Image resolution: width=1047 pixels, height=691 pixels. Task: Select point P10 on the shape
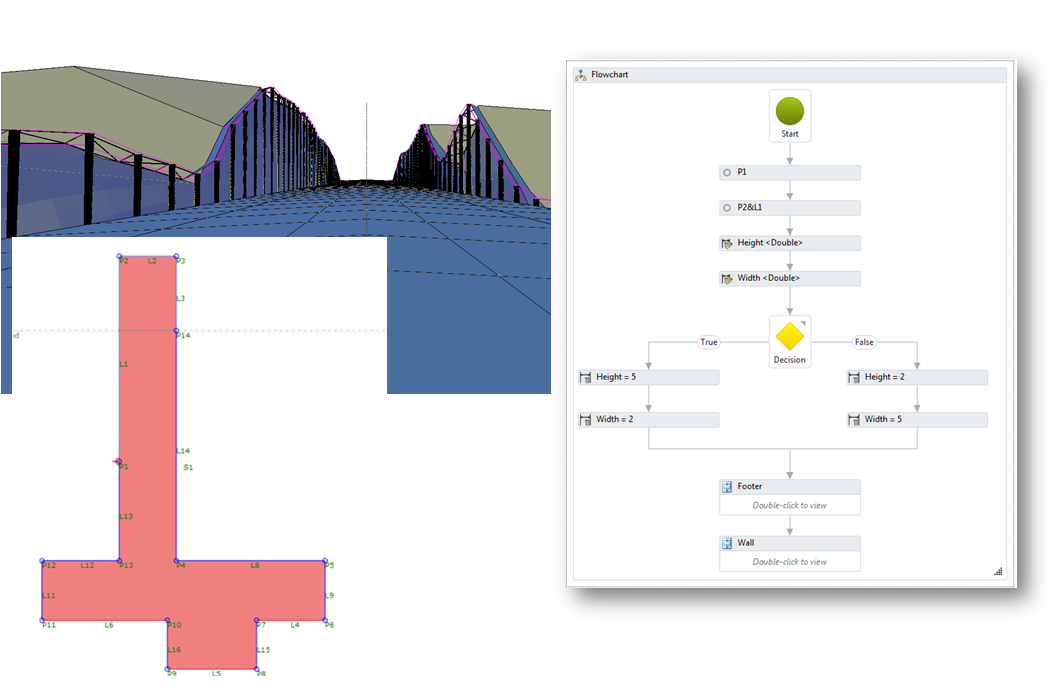pyautogui.click(x=168, y=620)
